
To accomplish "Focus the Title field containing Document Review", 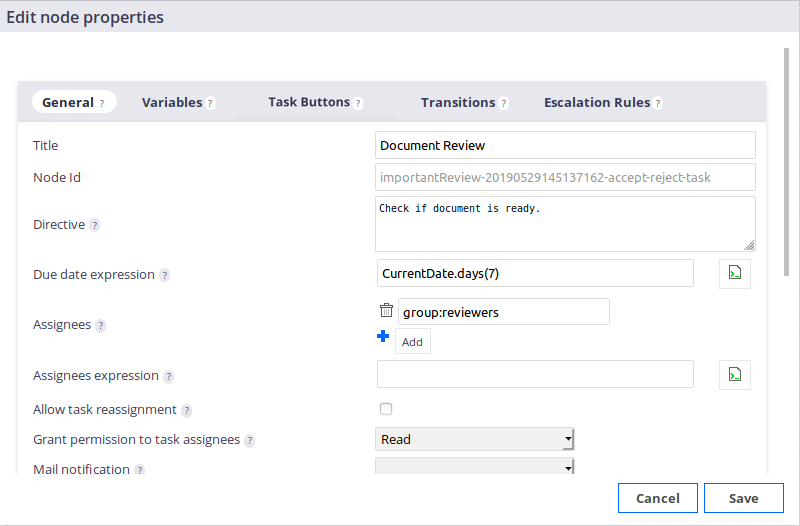I will pos(565,145).
